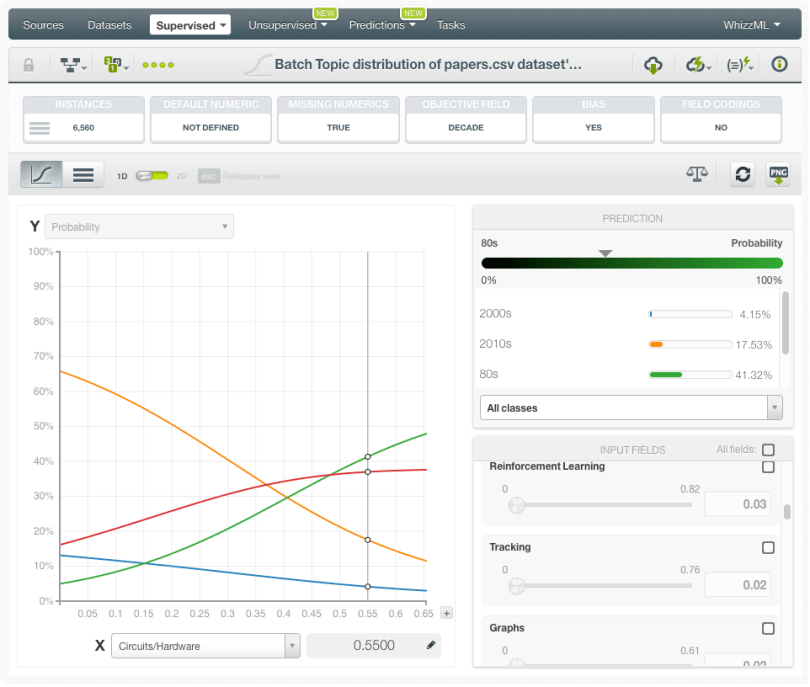
Task: Open the Y axis Probability dropdown
Action: [x=140, y=227]
